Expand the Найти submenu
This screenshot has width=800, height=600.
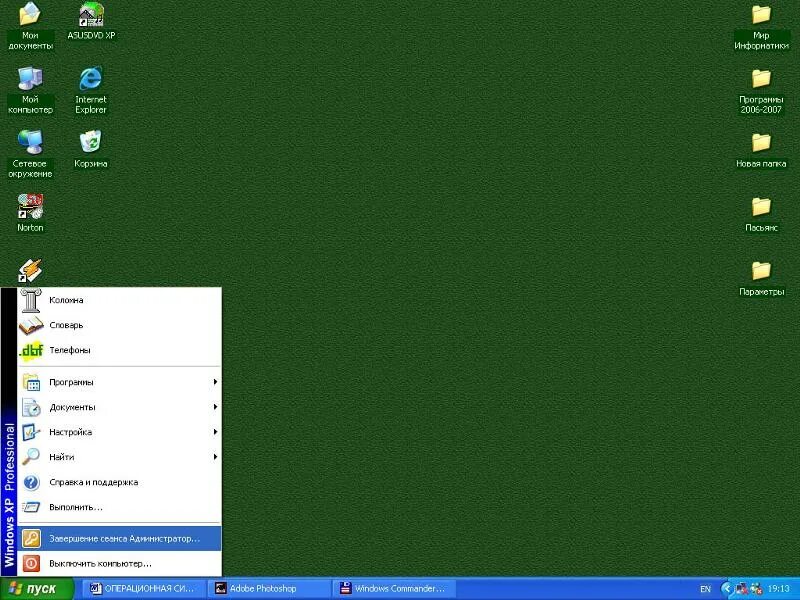tap(119, 457)
